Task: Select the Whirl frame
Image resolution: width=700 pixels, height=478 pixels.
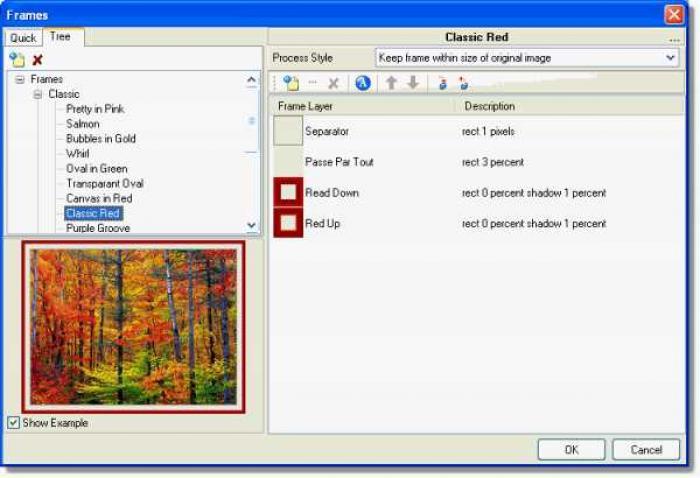Action: 78,154
